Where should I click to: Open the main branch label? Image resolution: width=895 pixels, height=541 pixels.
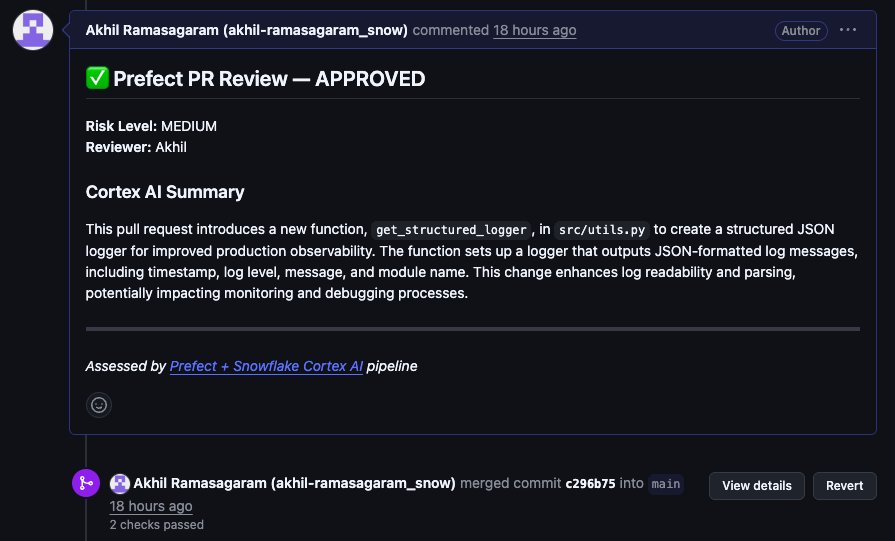point(666,484)
